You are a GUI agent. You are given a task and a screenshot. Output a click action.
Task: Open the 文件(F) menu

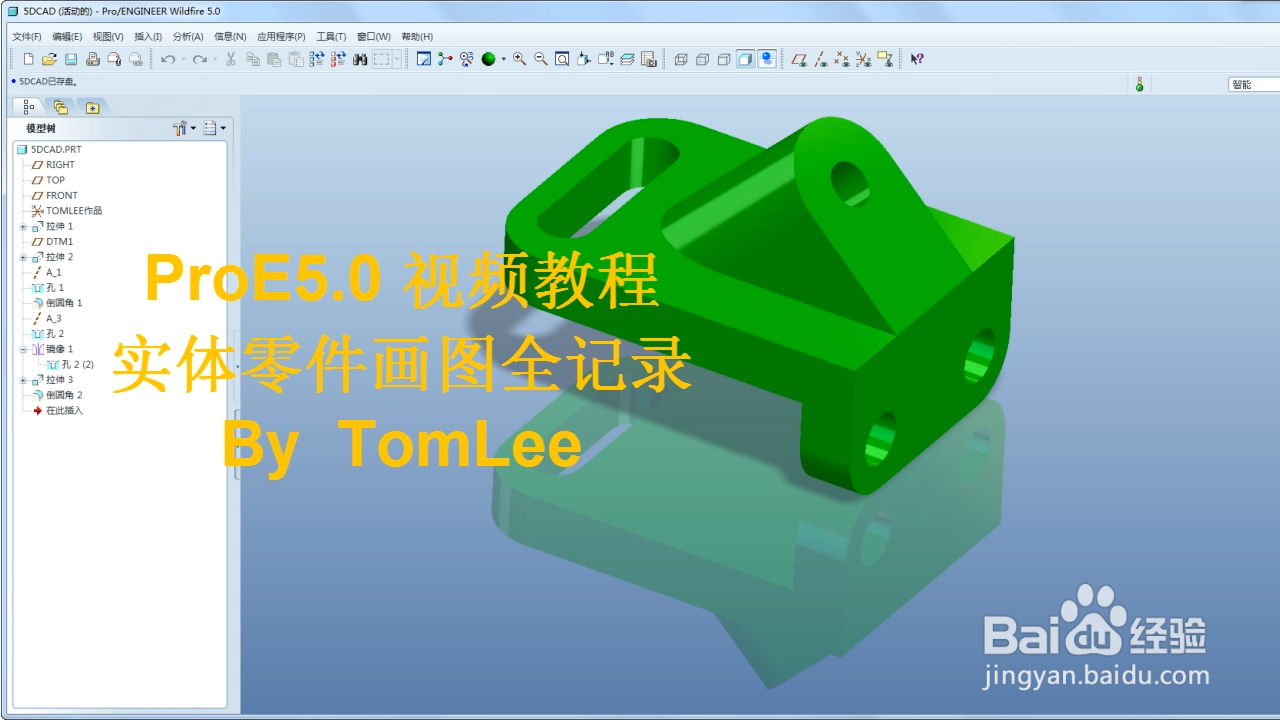pyautogui.click(x=27, y=37)
